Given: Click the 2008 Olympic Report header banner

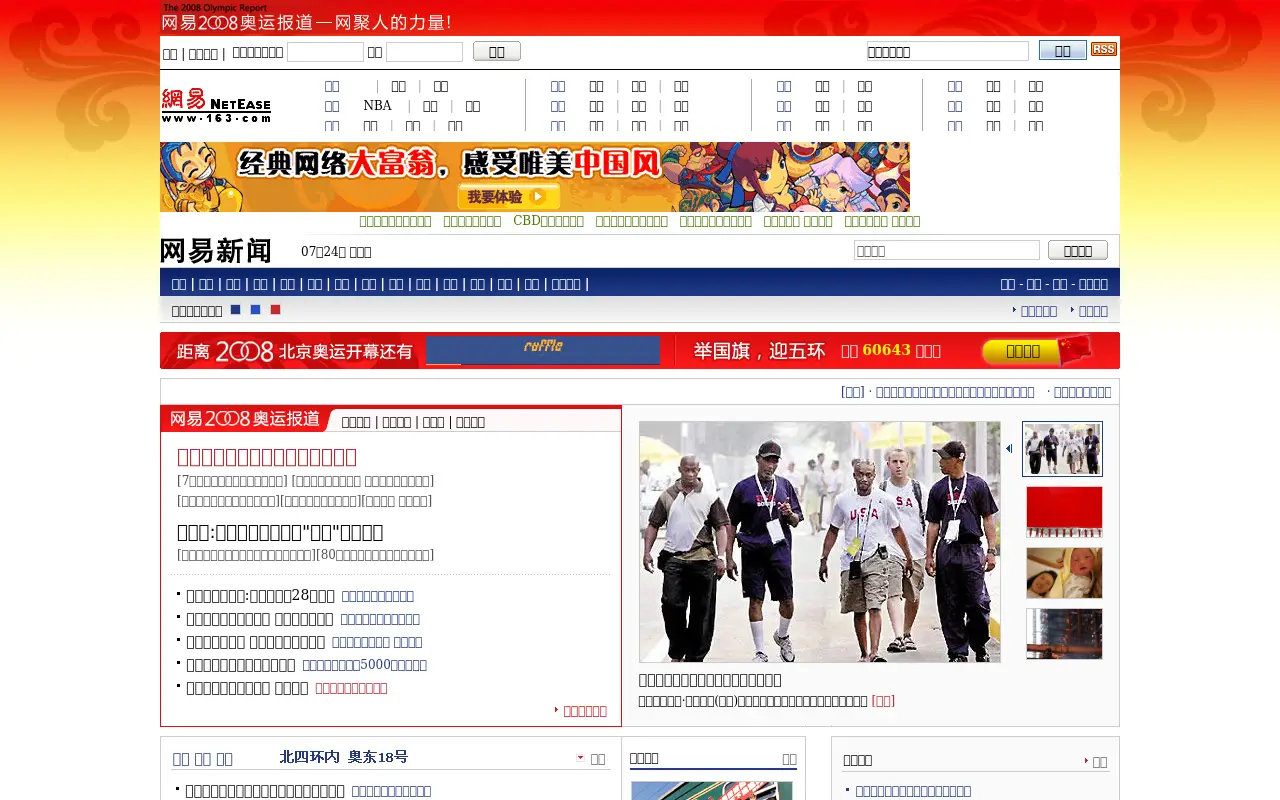Looking at the screenshot, I should (x=308, y=17).
